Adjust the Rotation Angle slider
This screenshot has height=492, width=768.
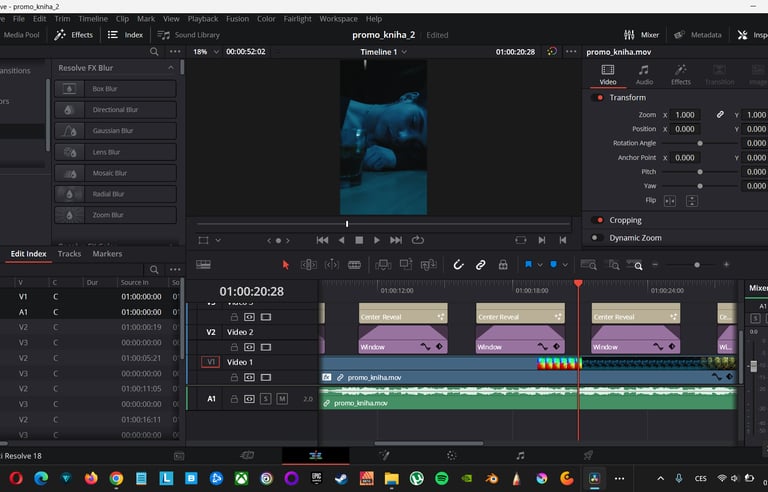(699, 143)
